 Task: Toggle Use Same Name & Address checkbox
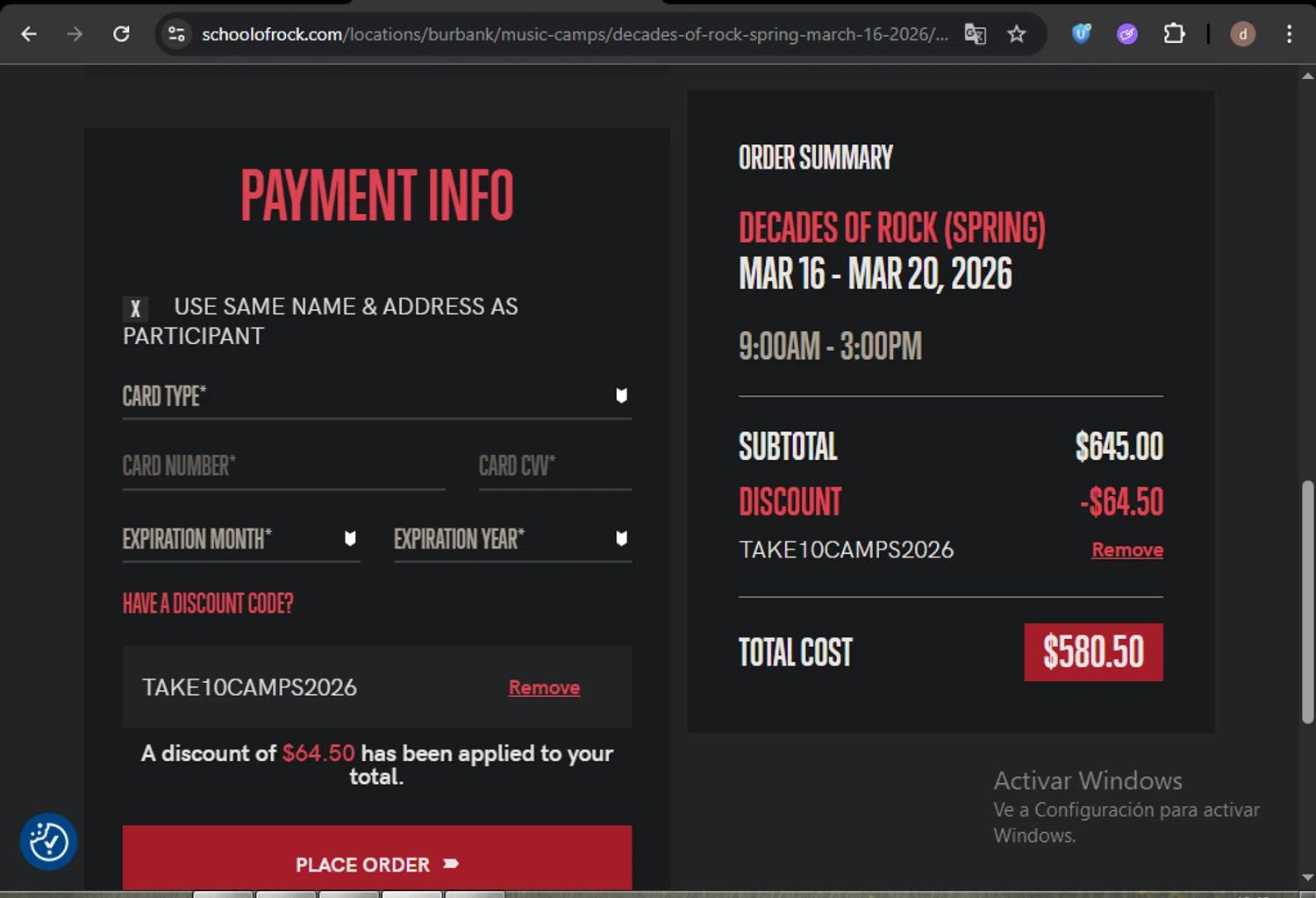[x=135, y=308]
